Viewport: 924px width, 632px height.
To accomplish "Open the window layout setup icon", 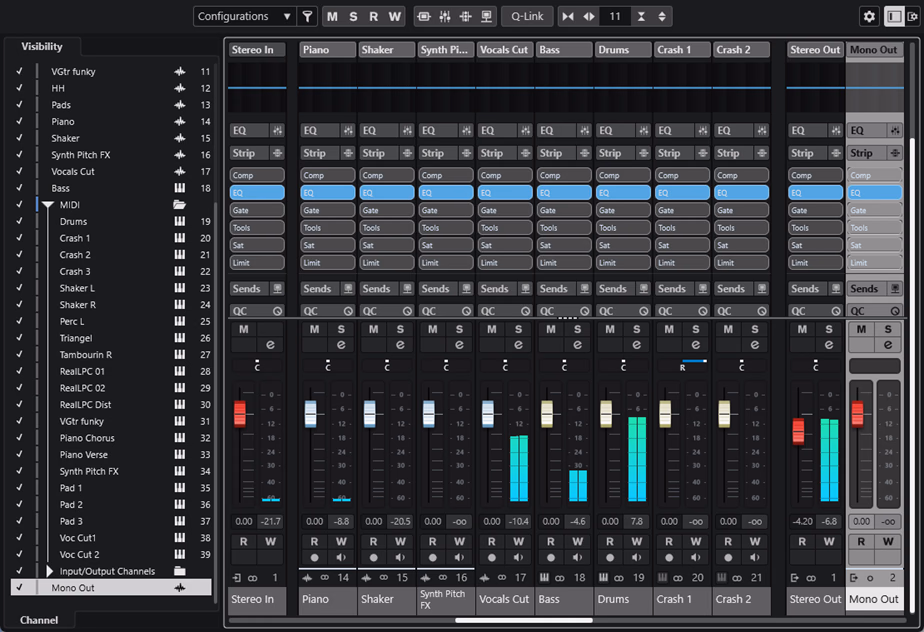I will (913, 17).
